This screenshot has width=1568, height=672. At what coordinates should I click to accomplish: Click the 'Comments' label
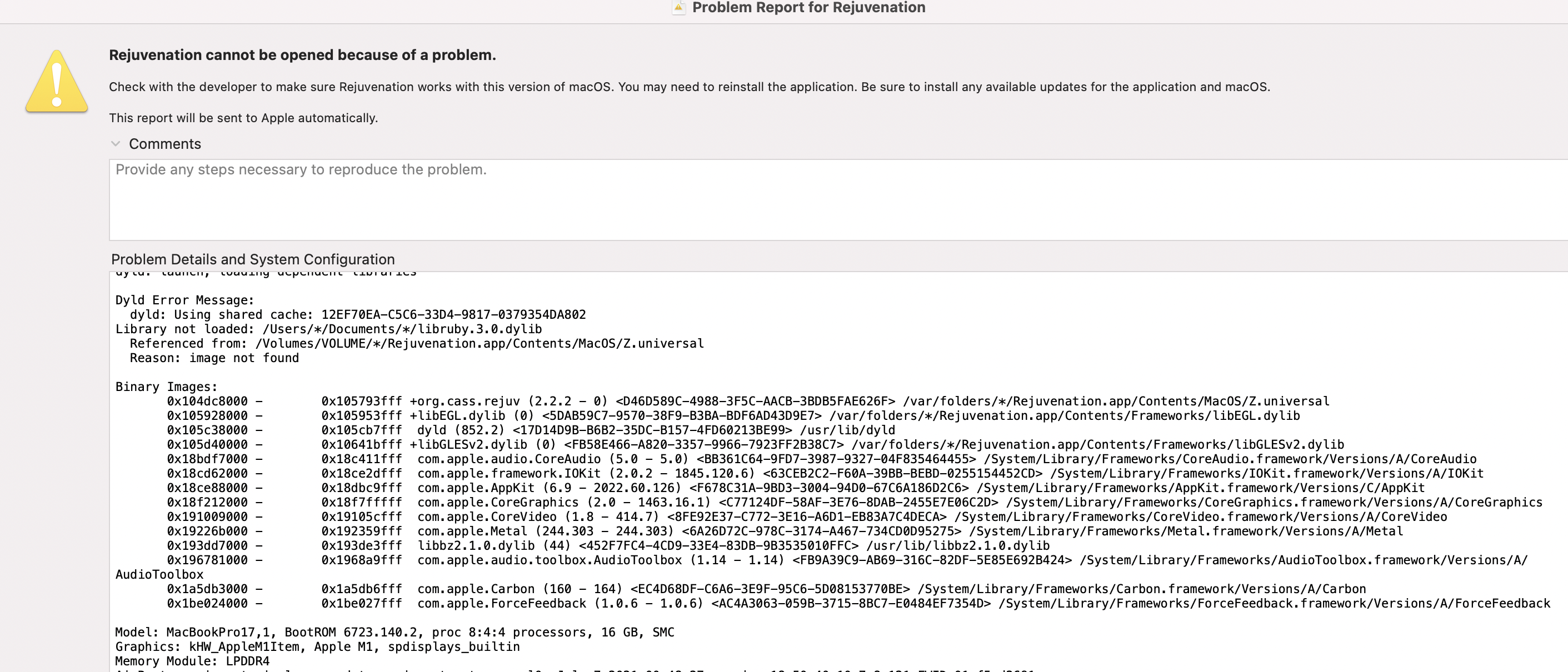(x=165, y=143)
